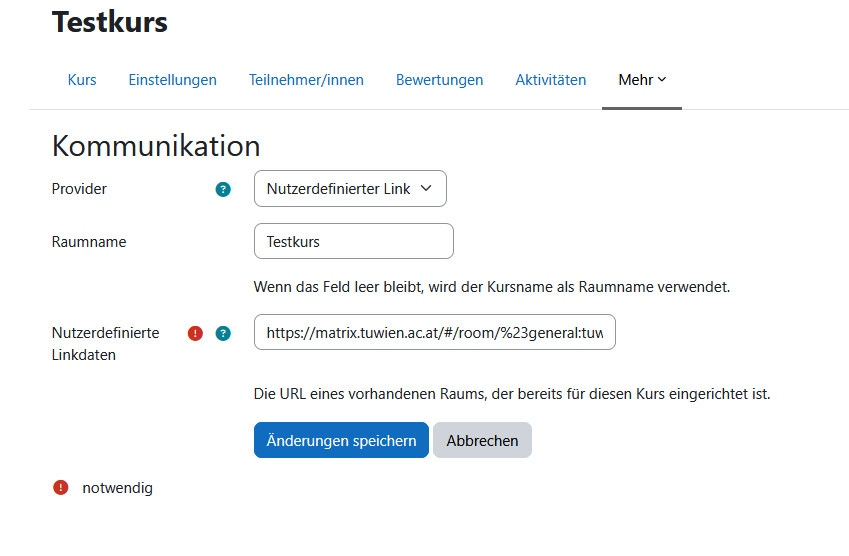
Task: Select the Bewertungen tab
Action: (439, 80)
